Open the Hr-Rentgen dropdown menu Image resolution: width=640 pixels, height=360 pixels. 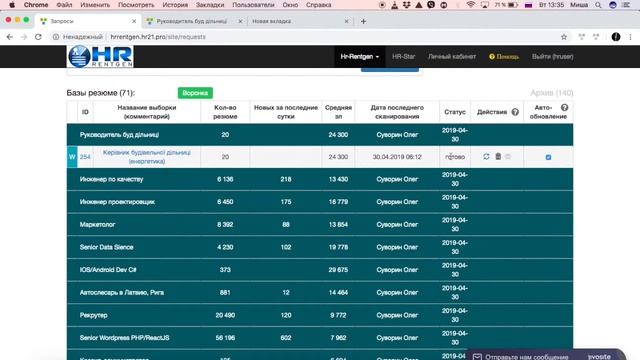pyautogui.click(x=360, y=56)
